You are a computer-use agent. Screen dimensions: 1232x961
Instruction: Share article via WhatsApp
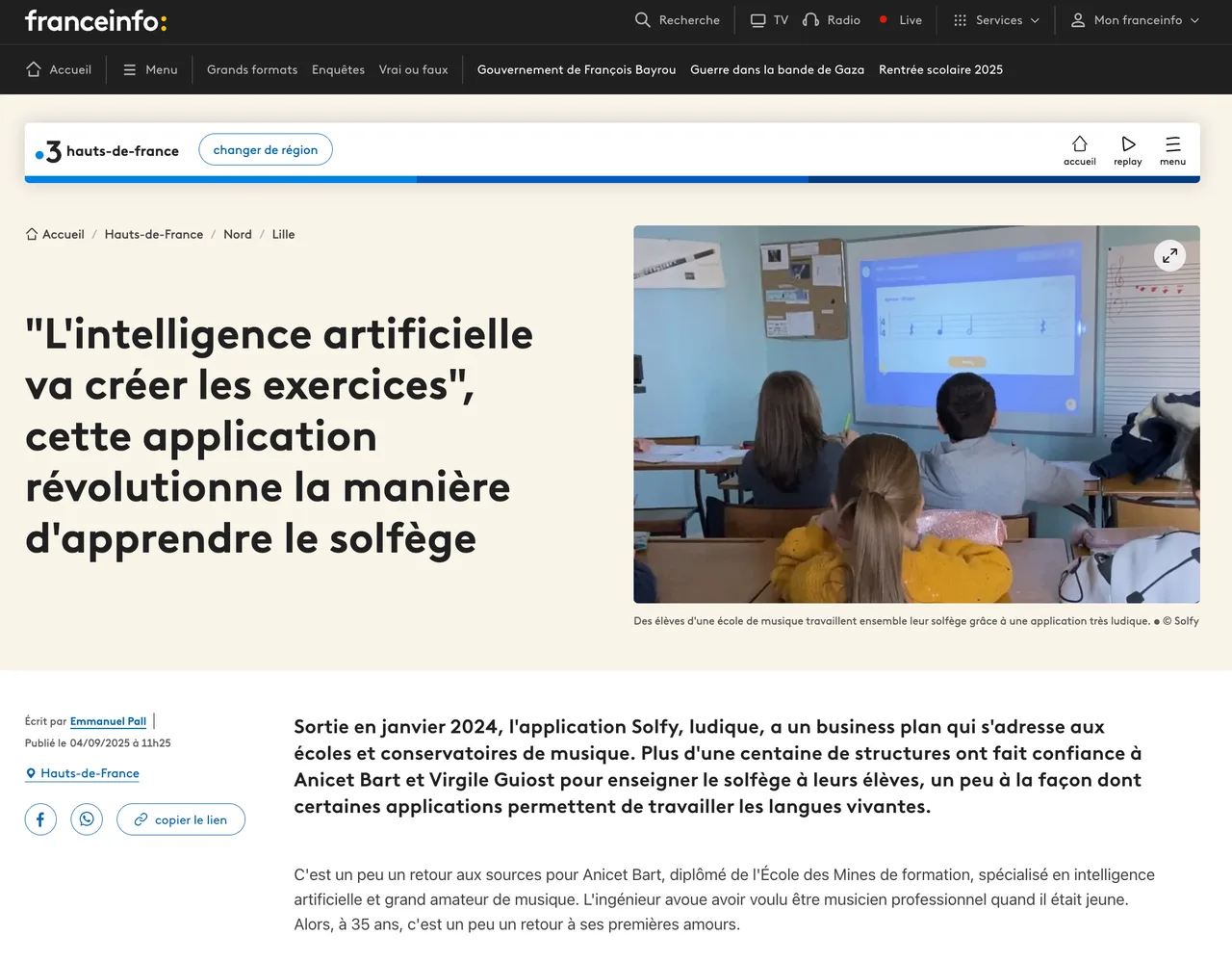pos(87,819)
